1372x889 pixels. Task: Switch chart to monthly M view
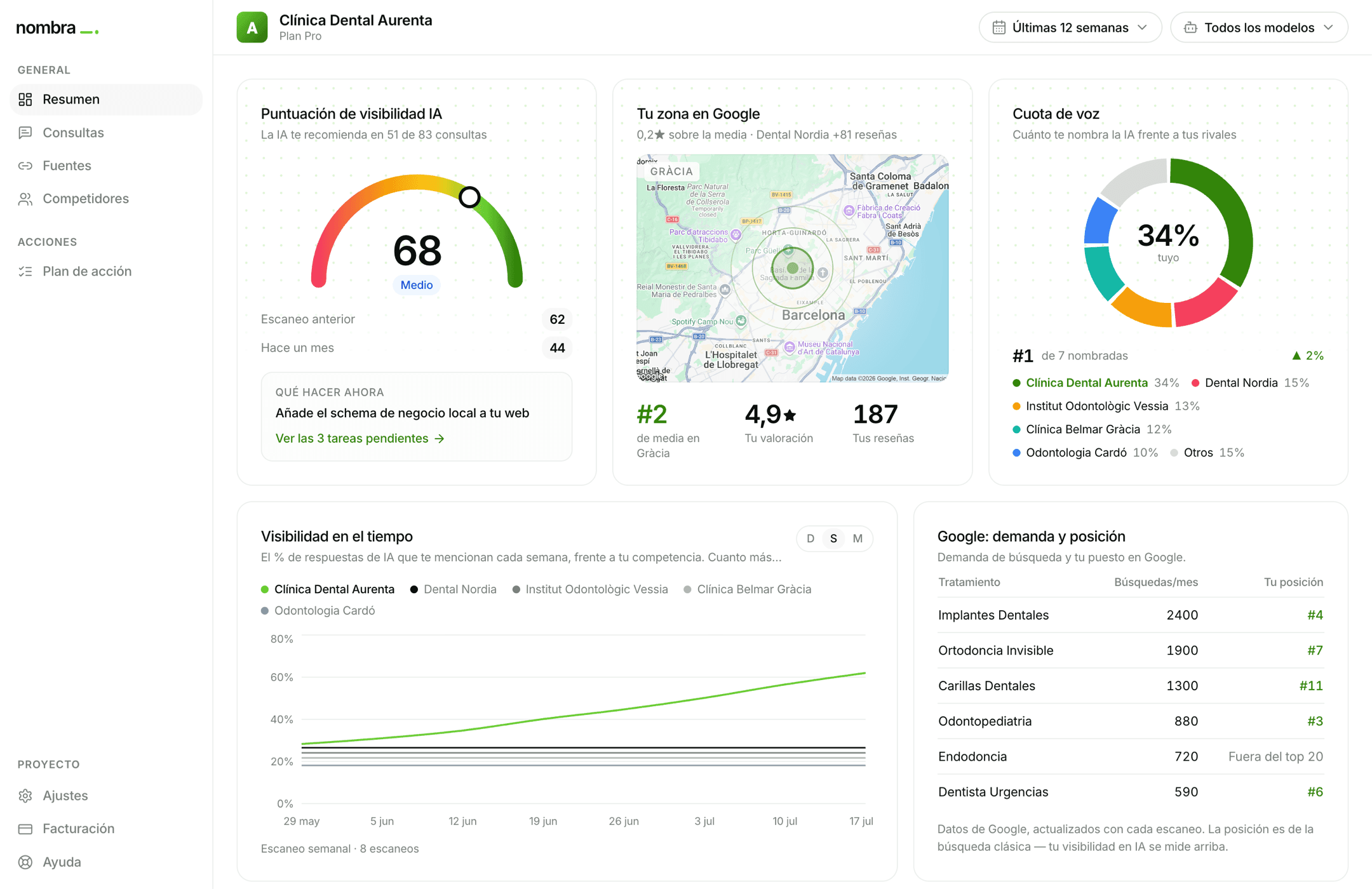857,538
